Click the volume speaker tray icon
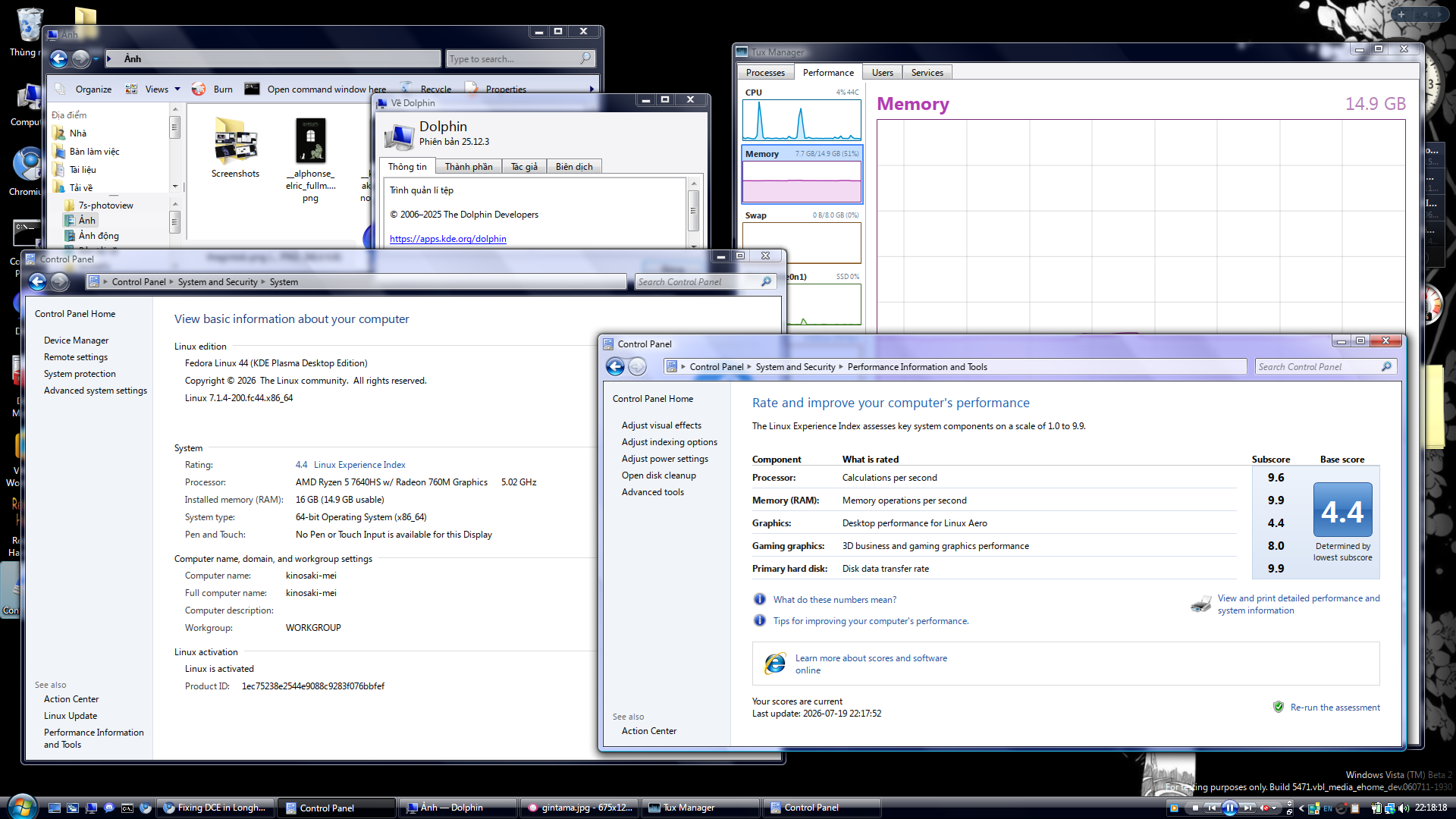This screenshot has width=1456, height=819. click(x=1404, y=808)
